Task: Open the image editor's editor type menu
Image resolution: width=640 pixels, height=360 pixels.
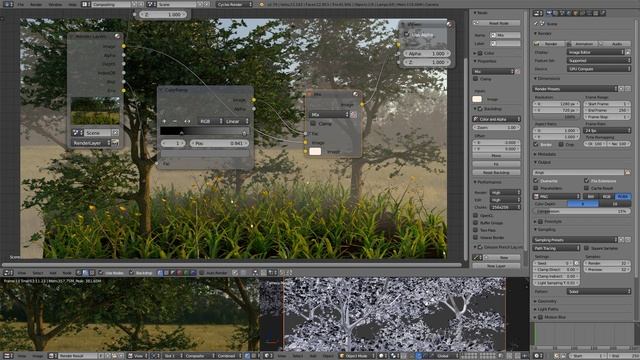Action: [7, 356]
